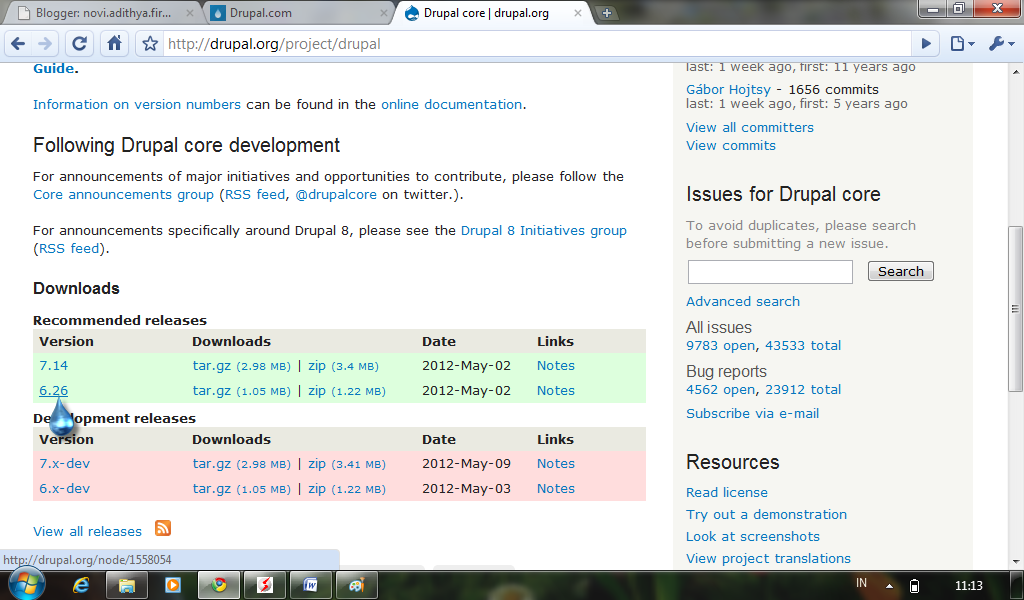This screenshot has height=600, width=1024.
Task: Open Paint from taskbar
Action: click(357, 585)
